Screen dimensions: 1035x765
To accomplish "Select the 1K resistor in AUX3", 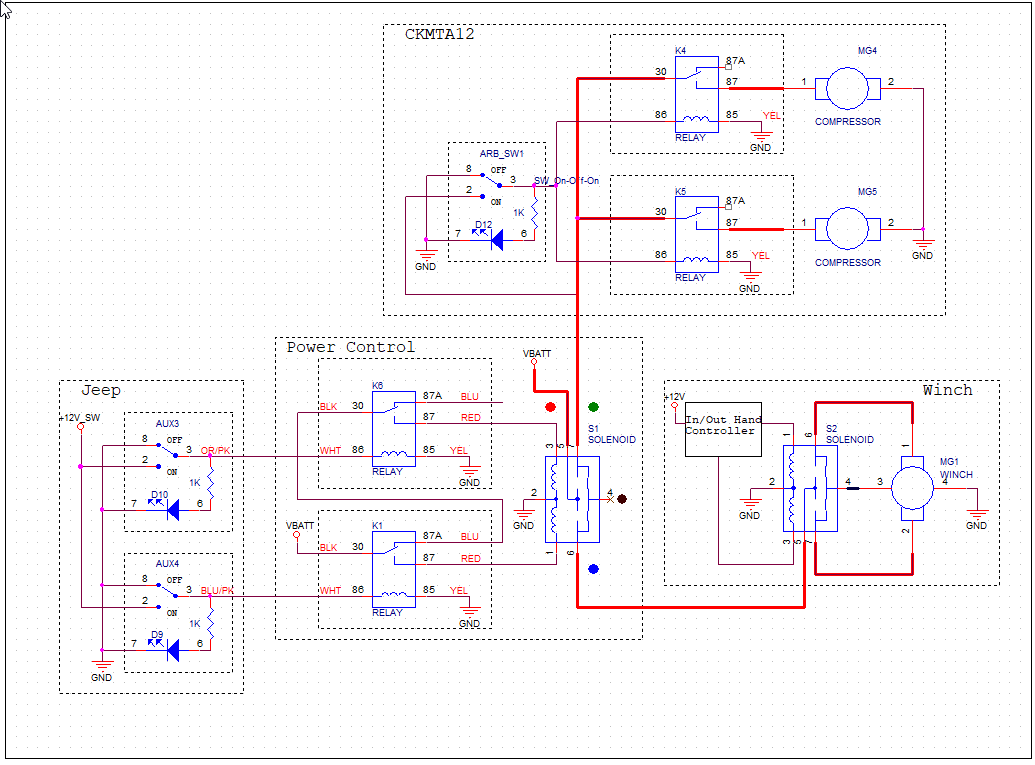I will coord(211,484).
